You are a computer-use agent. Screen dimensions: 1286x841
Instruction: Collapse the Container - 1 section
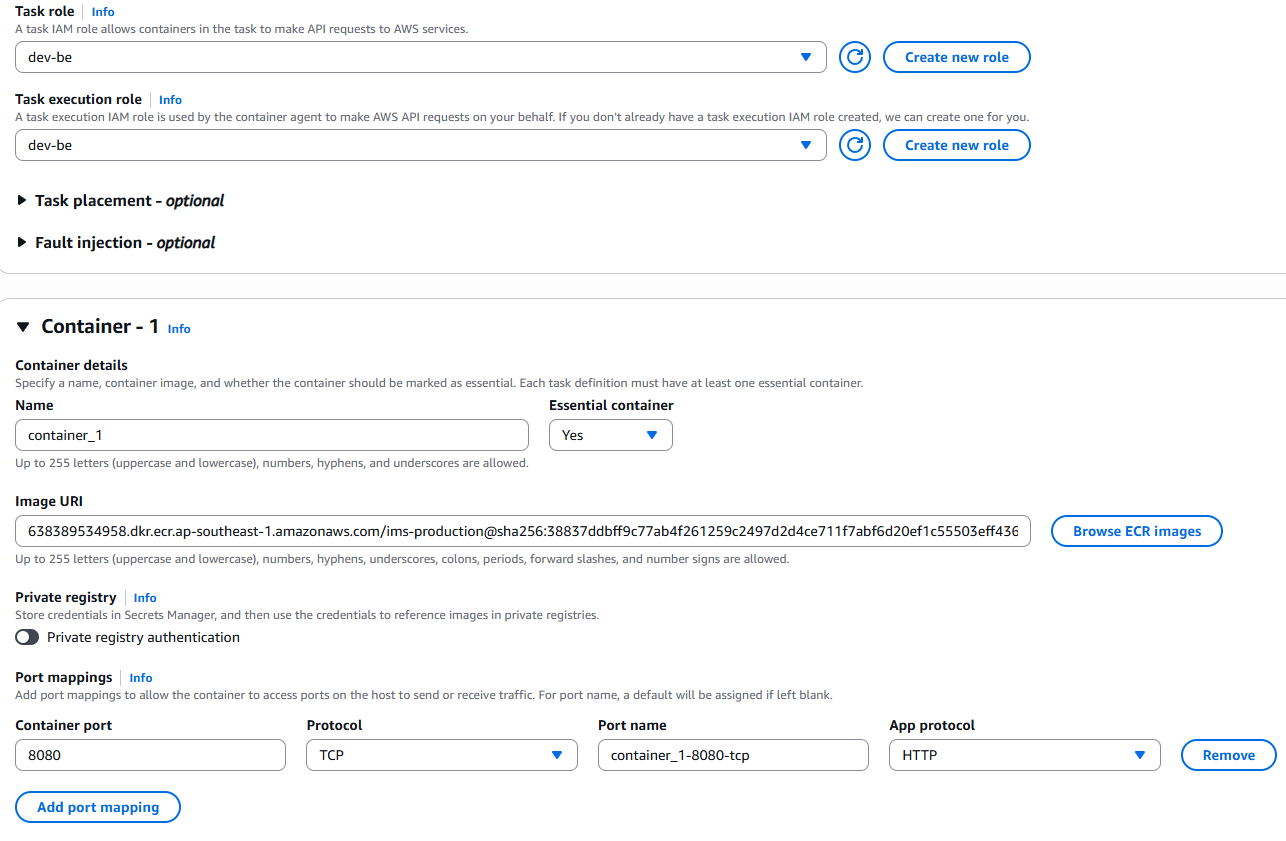(x=23, y=326)
